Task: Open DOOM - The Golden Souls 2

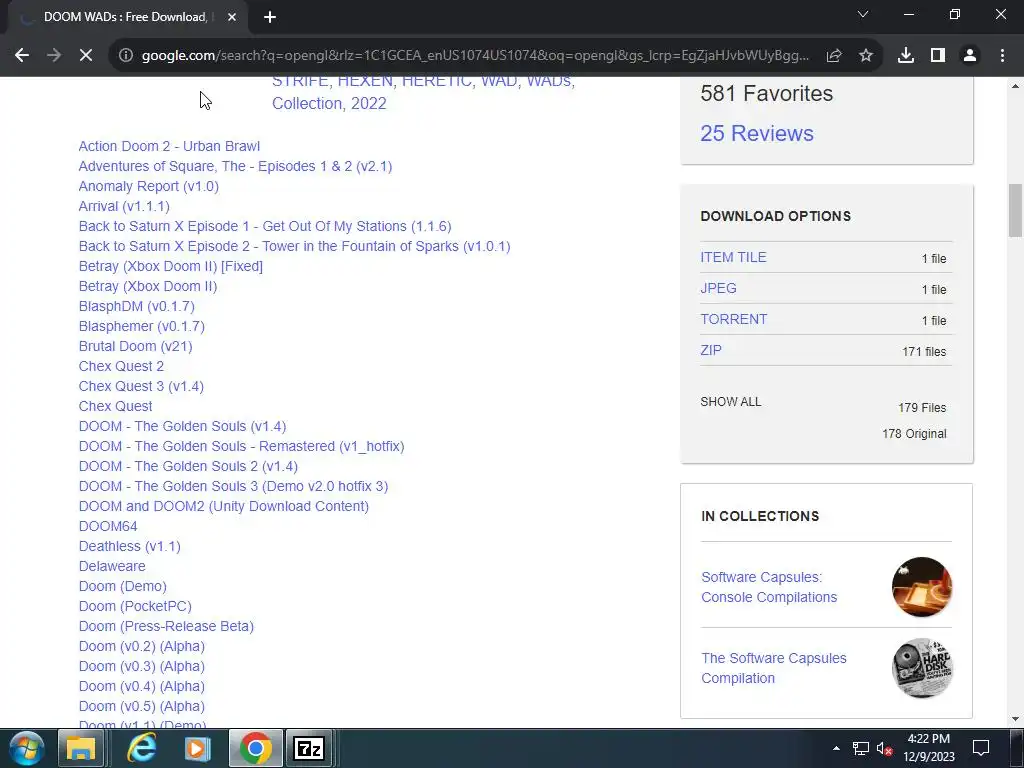Action: [188, 466]
